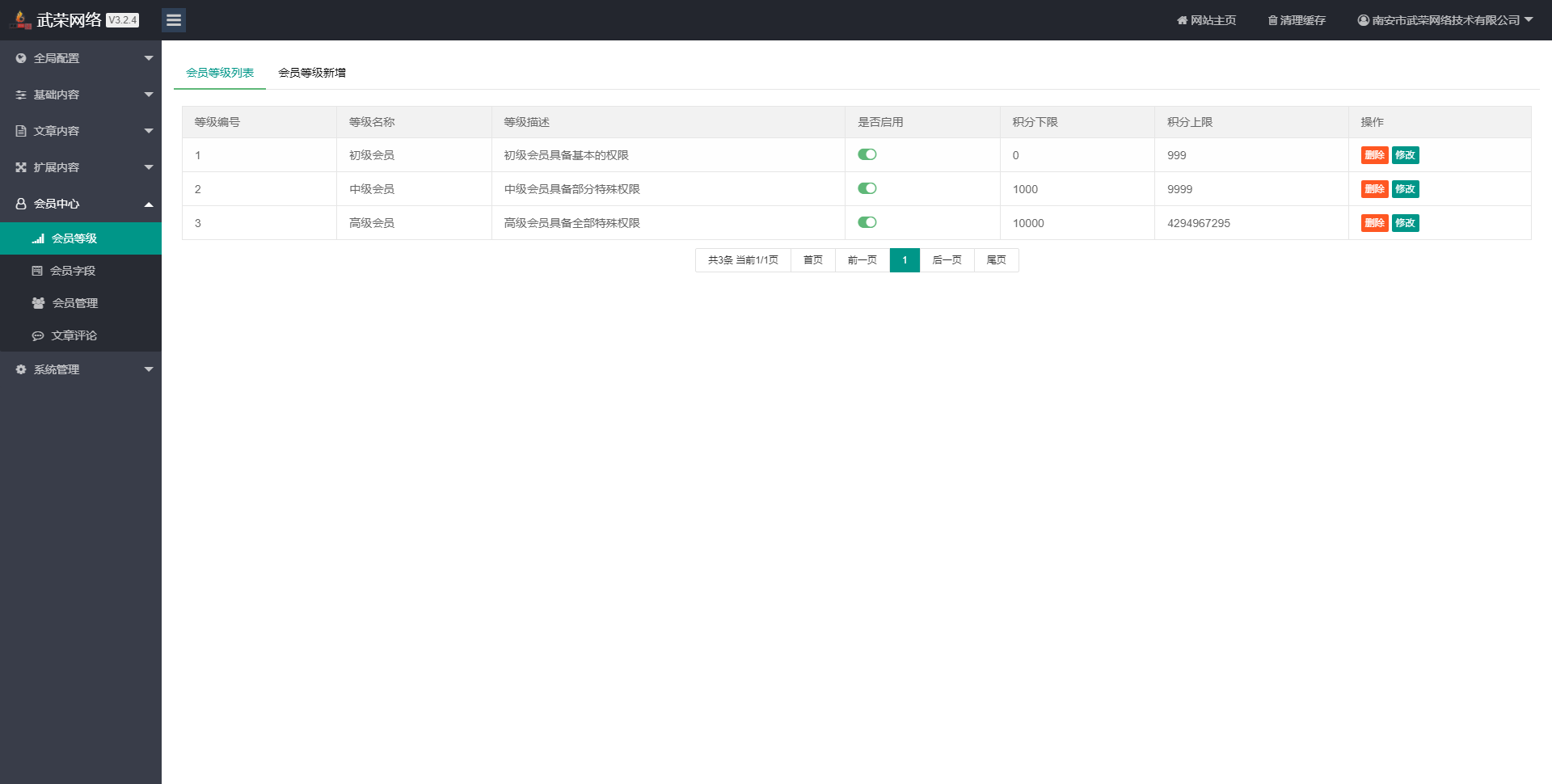Click the hamburger menu toggle icon

[x=174, y=20]
